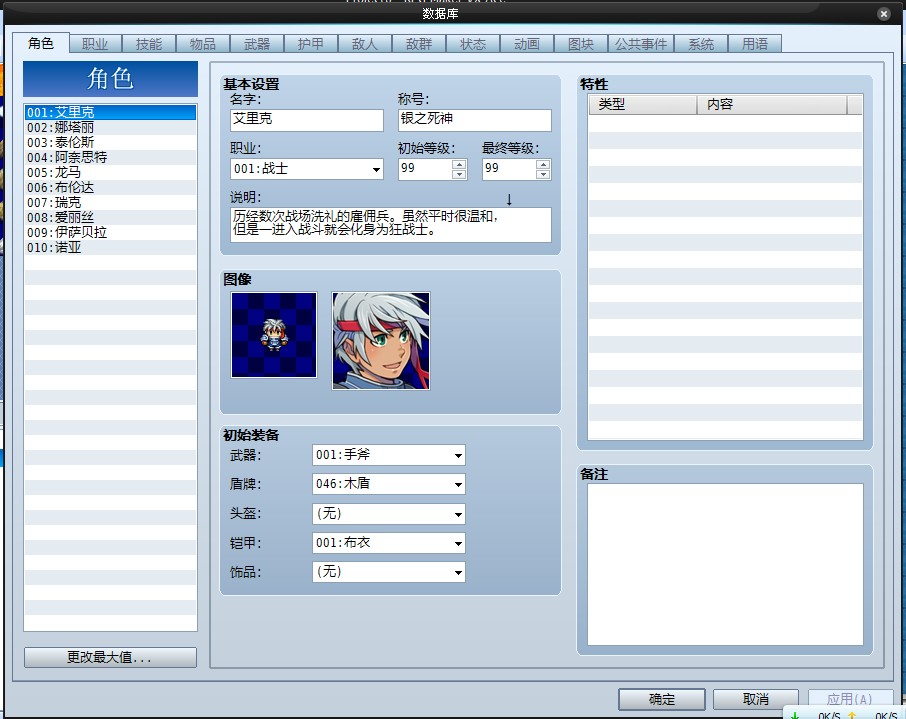Open the 武器 dropdown showing 001:手斧
Viewport: 906px width, 719px height.
point(388,455)
